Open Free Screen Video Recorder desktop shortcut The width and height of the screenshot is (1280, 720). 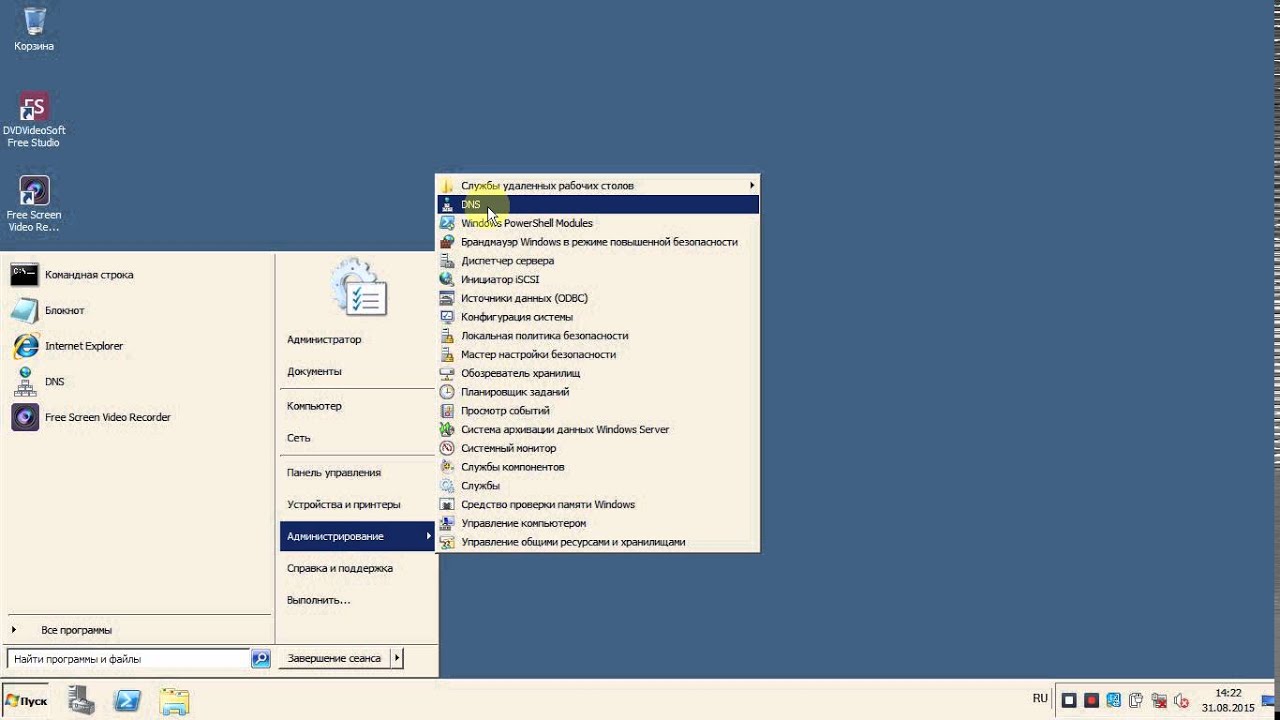point(34,204)
